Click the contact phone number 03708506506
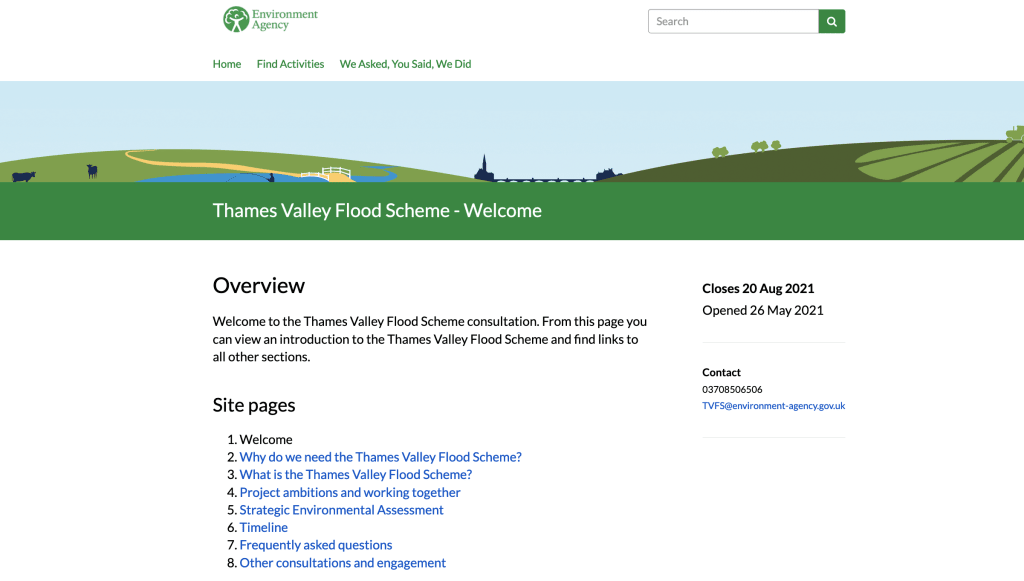1024x581 pixels. 732,389
